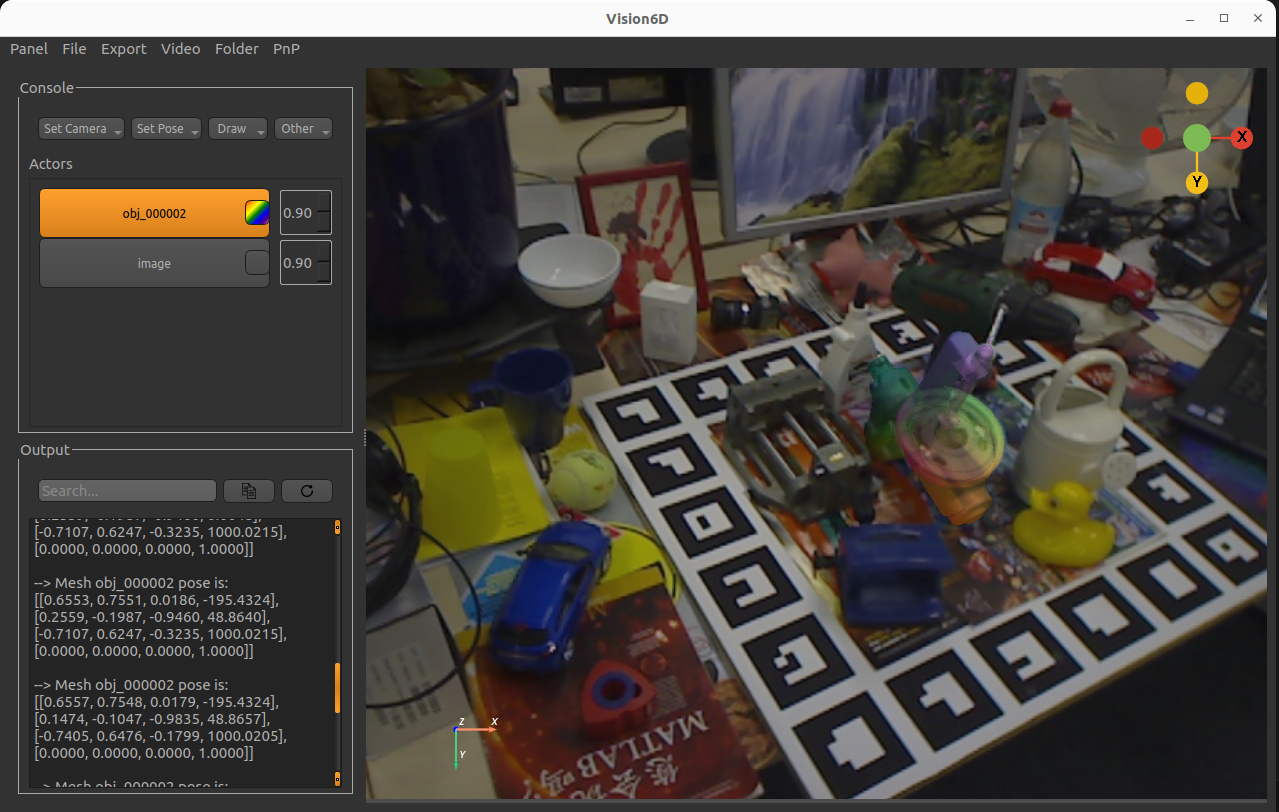Screen dimensions: 1279x812
Task: Click the red X handle on the orientation gizmo
Action: tap(1242, 137)
